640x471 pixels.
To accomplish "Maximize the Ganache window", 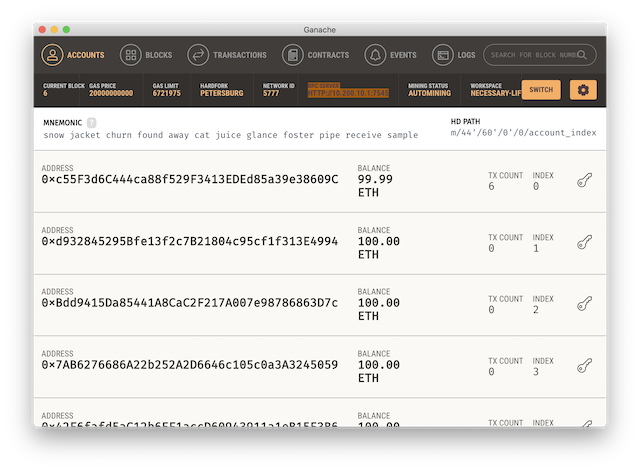I will click(67, 29).
